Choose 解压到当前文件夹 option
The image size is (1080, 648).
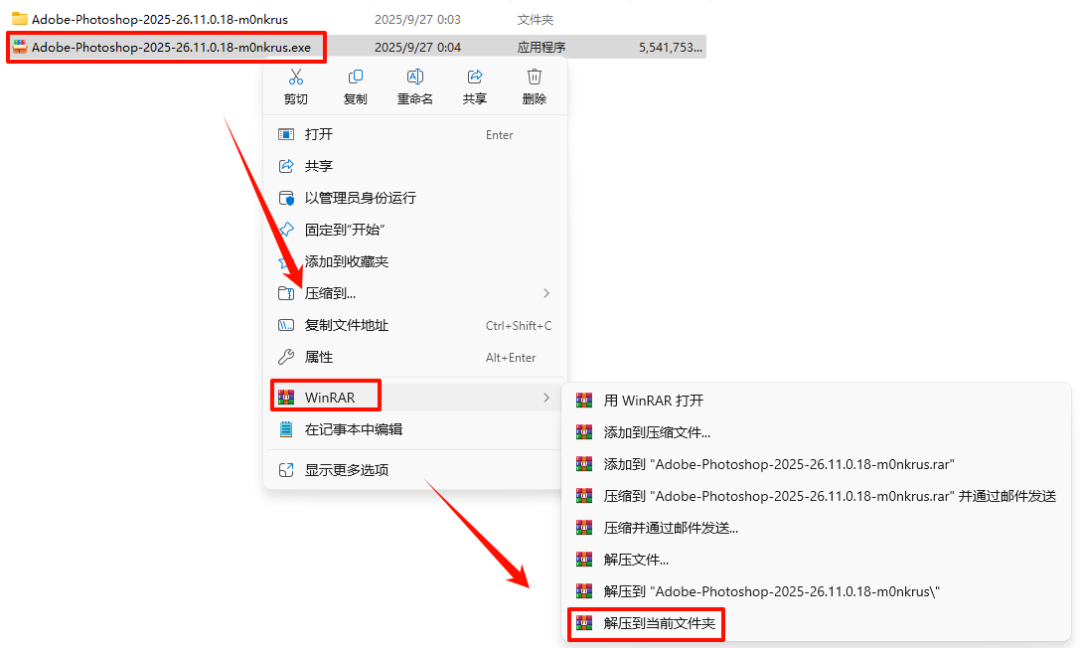816,624
